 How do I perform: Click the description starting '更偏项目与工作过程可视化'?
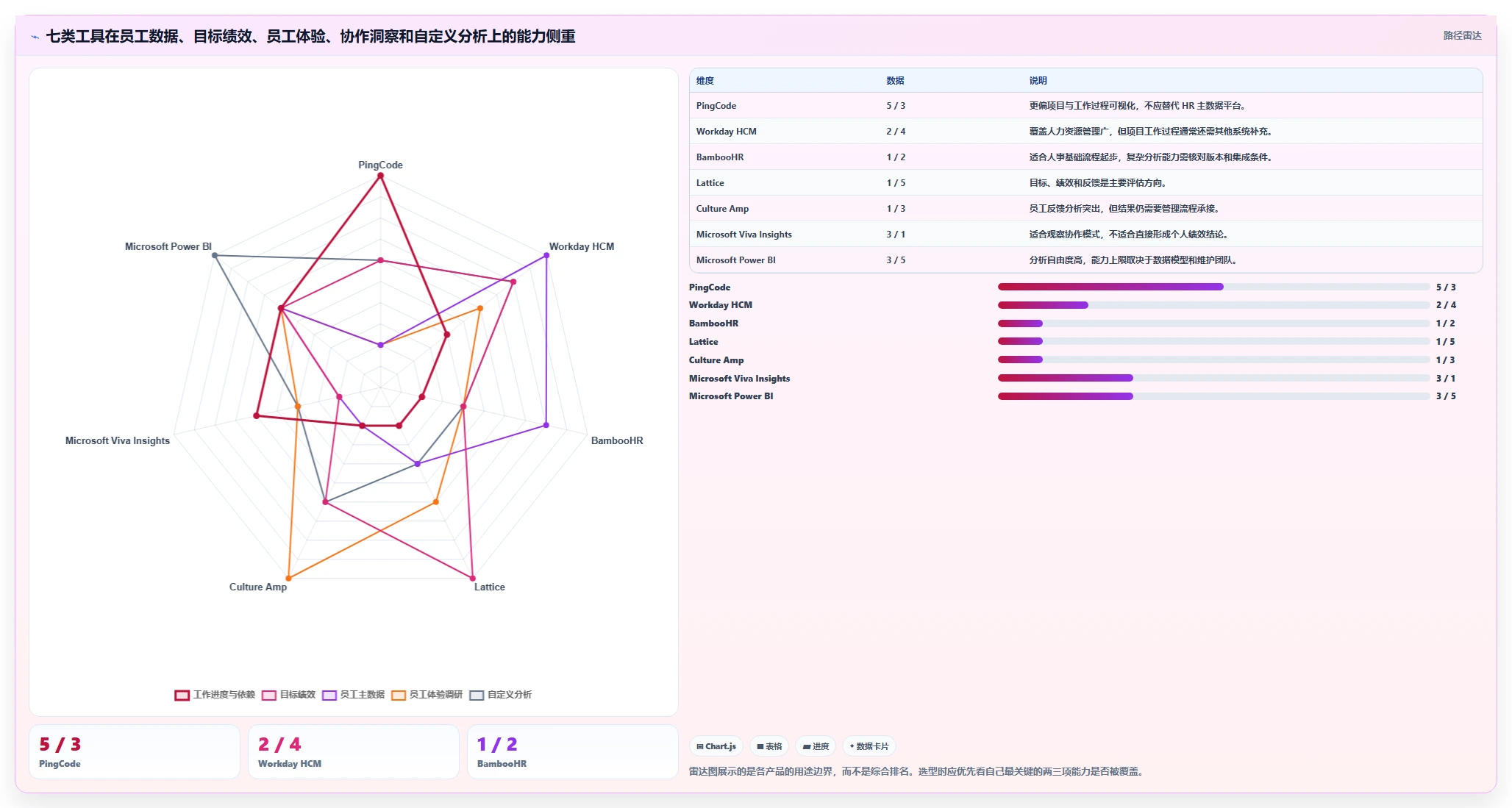(x=1139, y=106)
